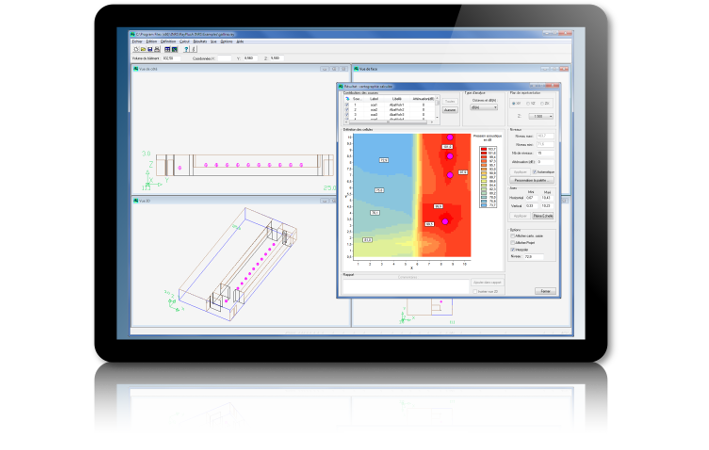Click the Aucune button
The height and width of the screenshot is (450, 709).
(x=449, y=110)
